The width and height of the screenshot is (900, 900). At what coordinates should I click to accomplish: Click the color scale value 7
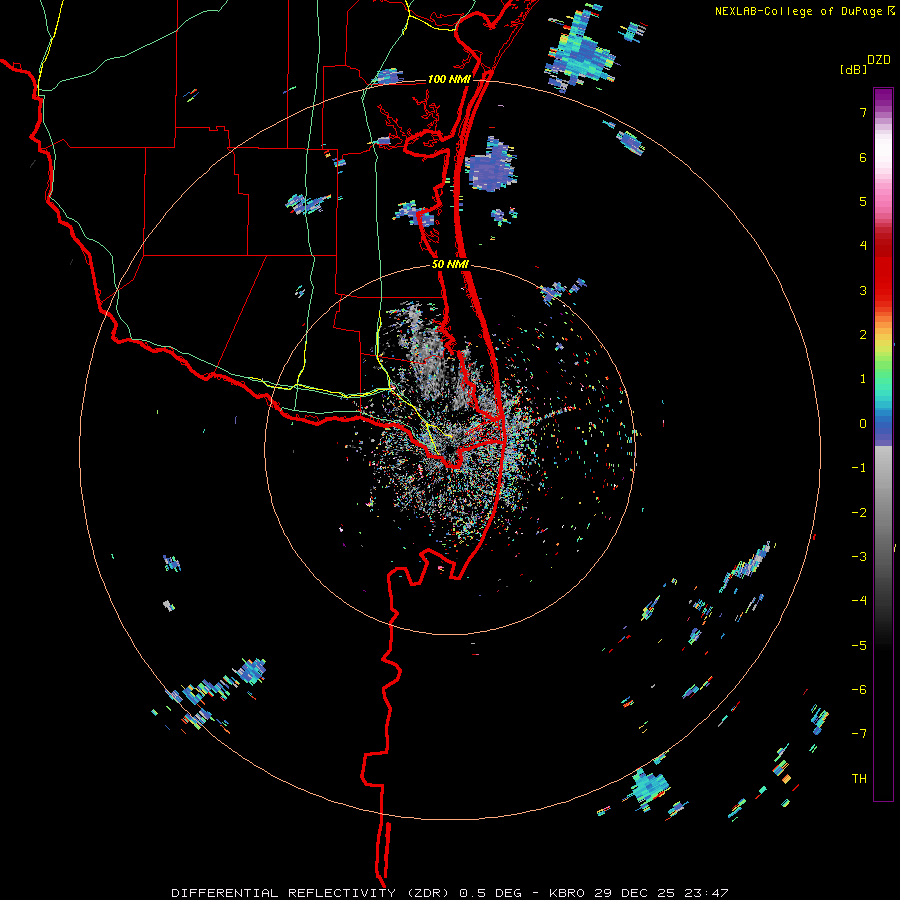point(863,112)
